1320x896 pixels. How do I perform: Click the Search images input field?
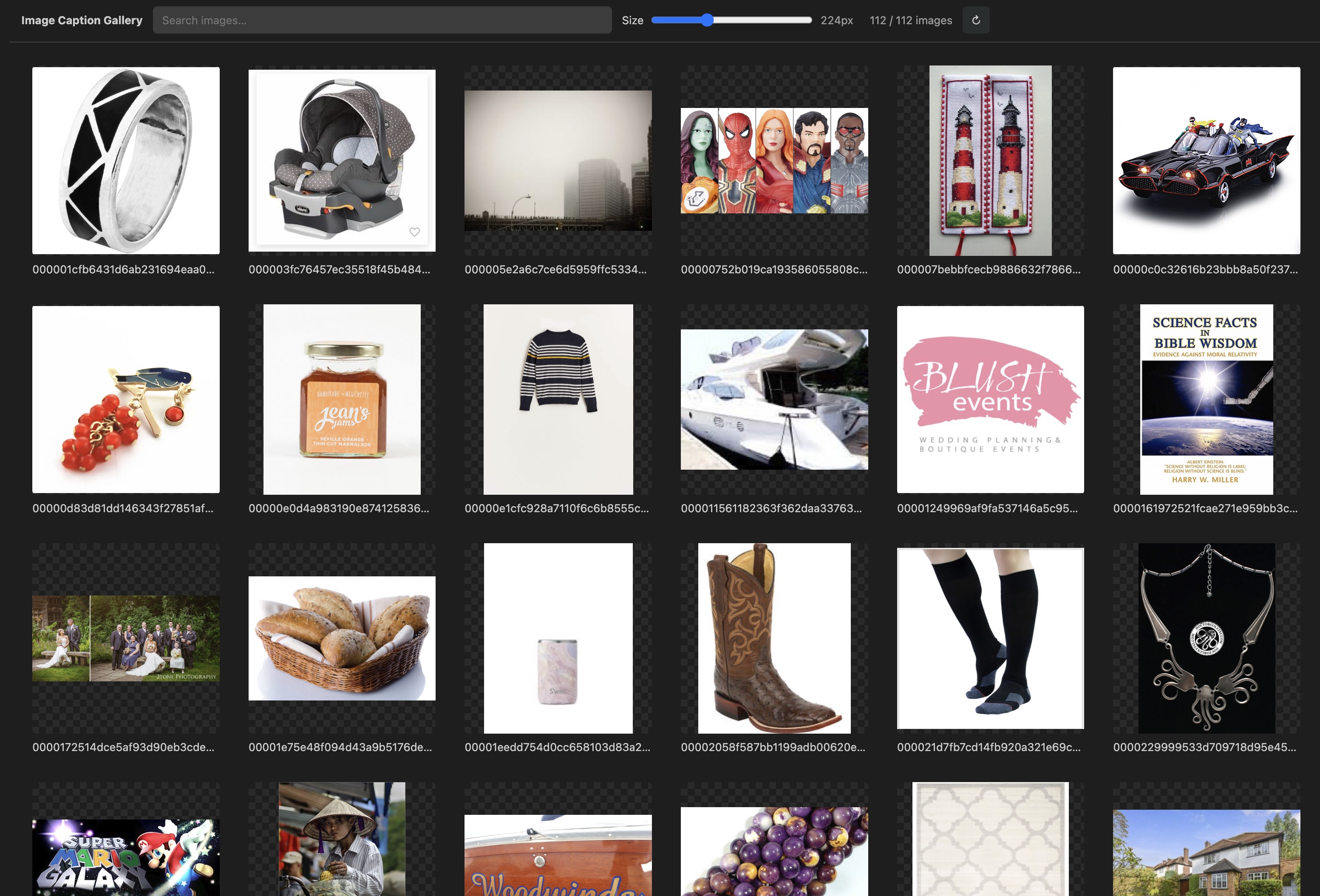(382, 20)
